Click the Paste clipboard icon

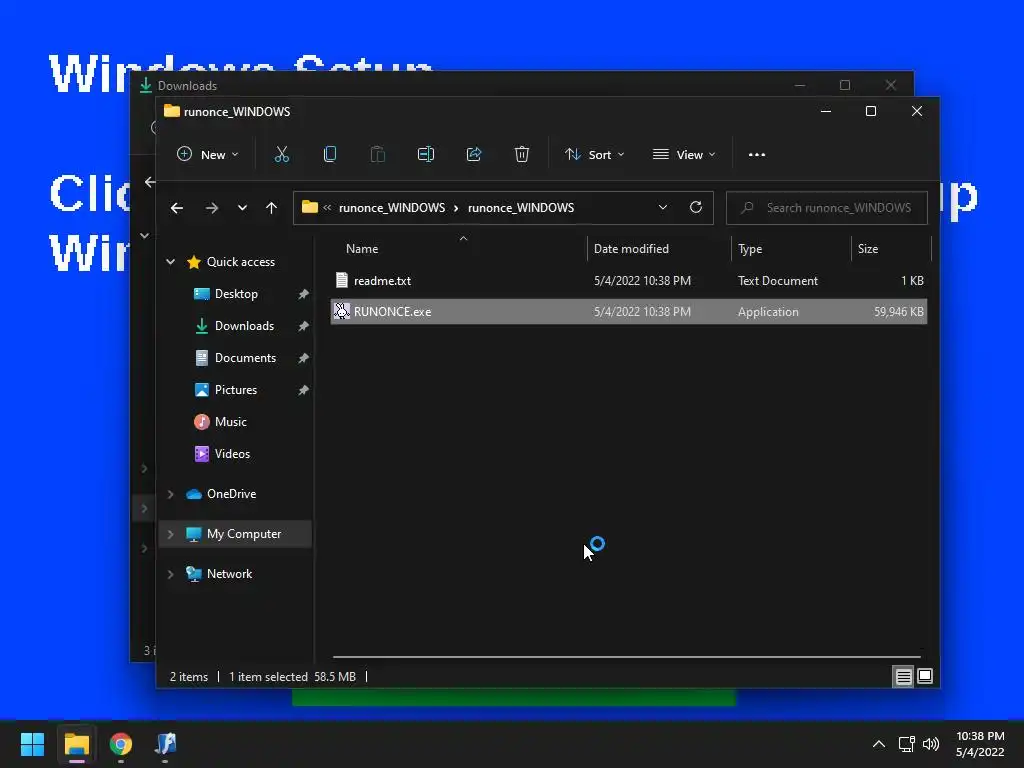coord(377,155)
